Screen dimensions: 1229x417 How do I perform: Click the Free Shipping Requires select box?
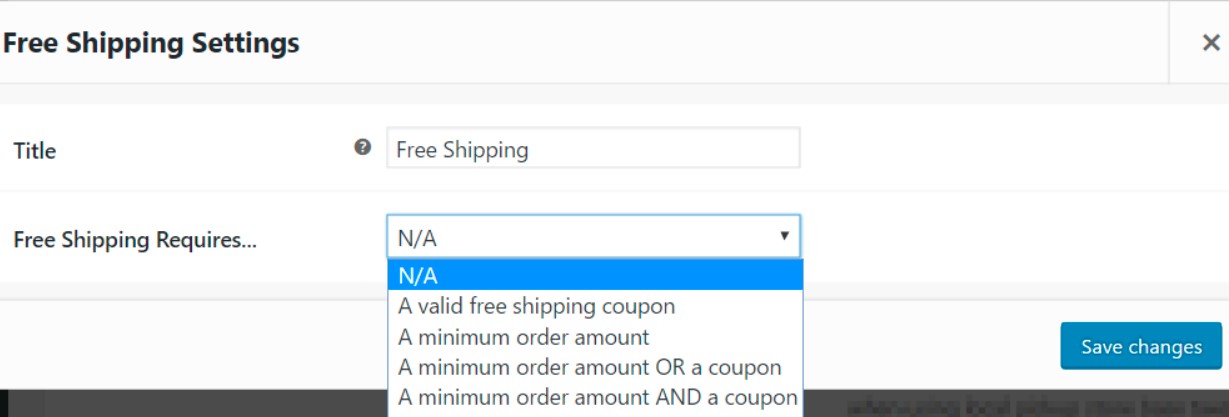click(x=580, y=237)
